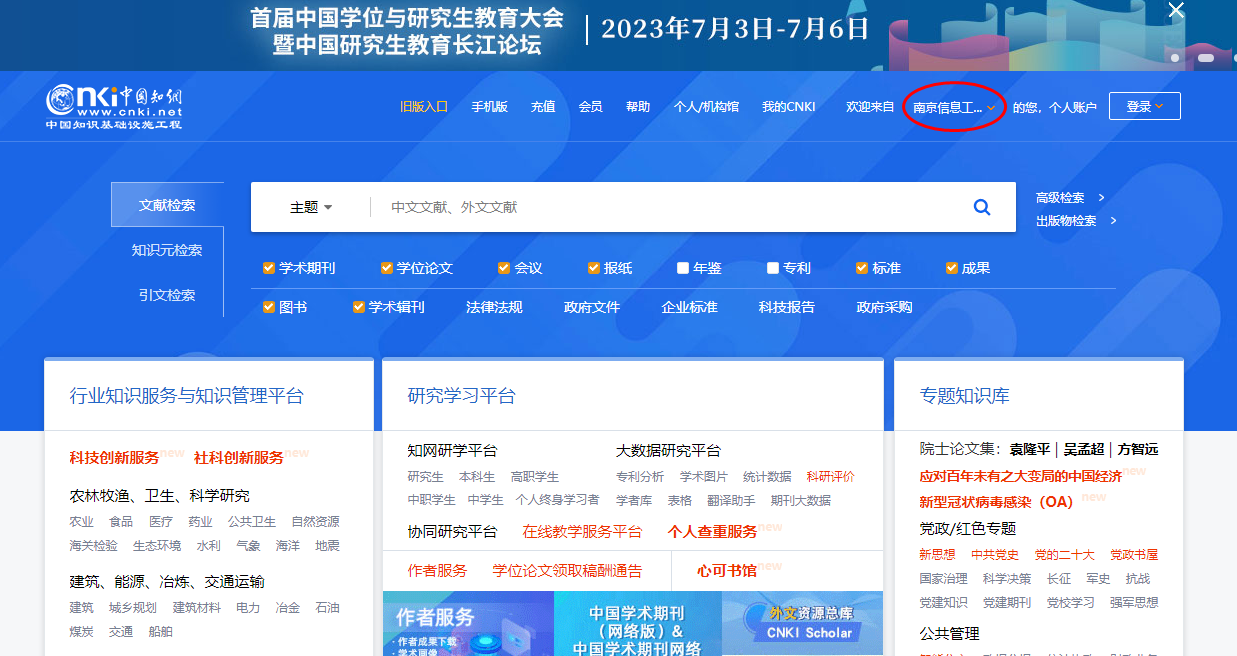Viewport: 1237px width, 656px height.
Task: Open 学位论文领取稿酬通告 link
Action: click(567, 571)
